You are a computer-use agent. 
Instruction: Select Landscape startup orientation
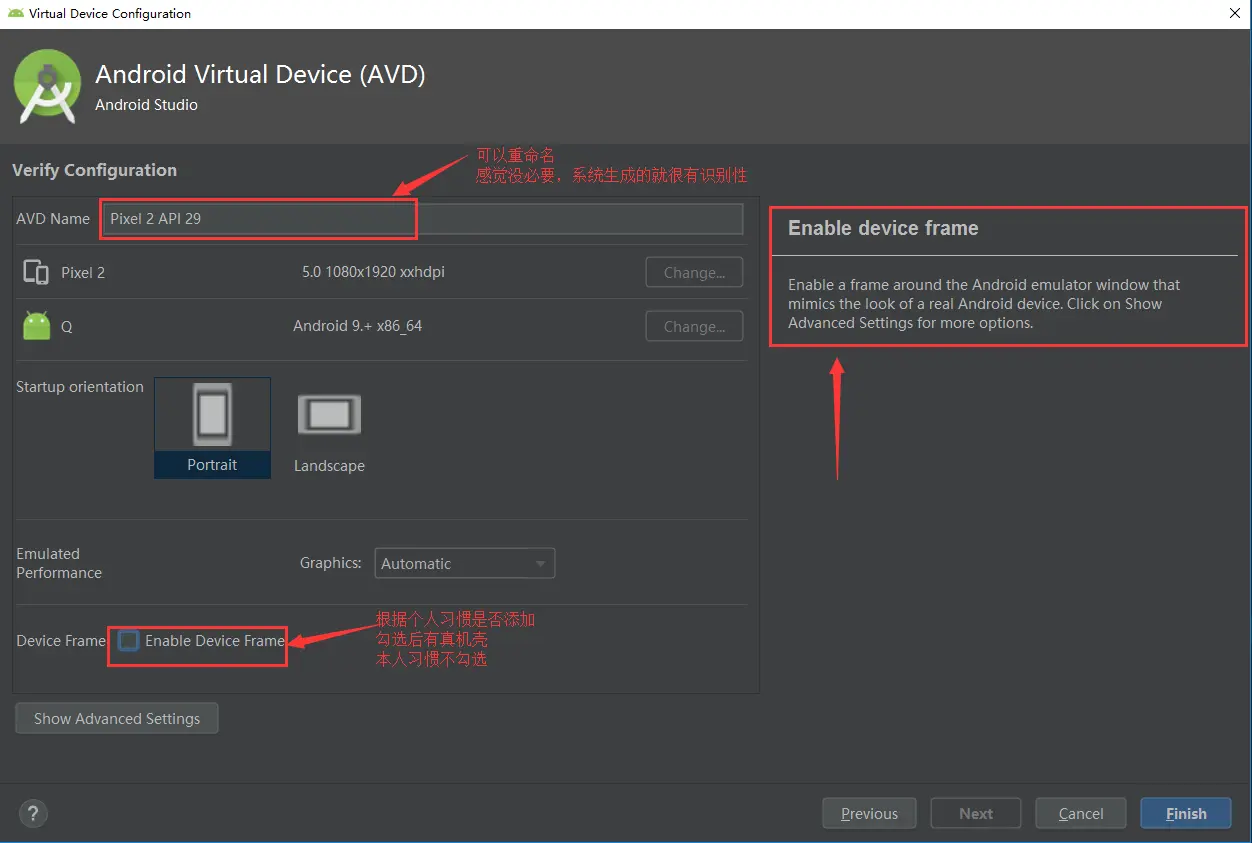[x=329, y=432]
